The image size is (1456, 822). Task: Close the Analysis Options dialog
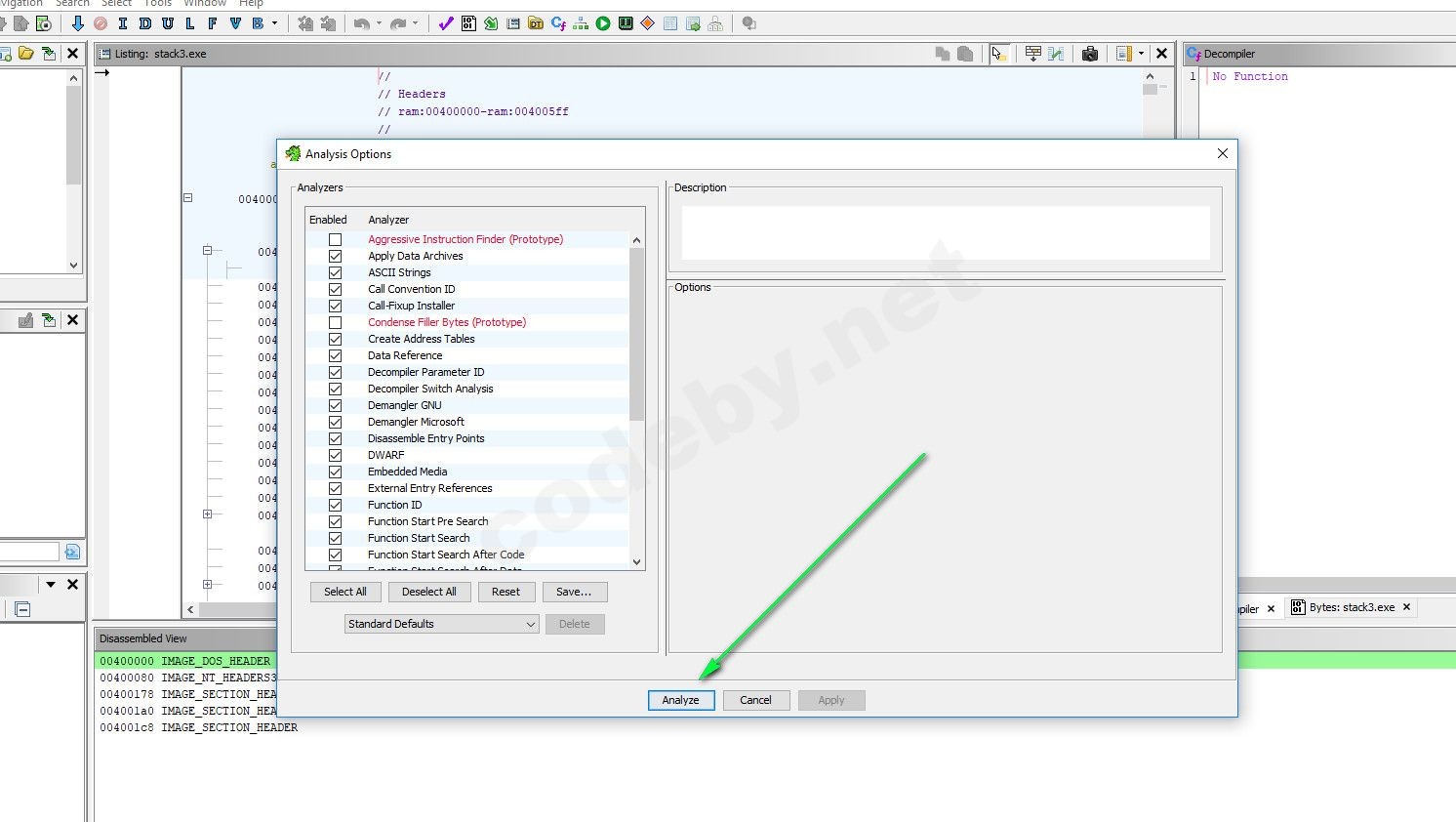click(1223, 153)
